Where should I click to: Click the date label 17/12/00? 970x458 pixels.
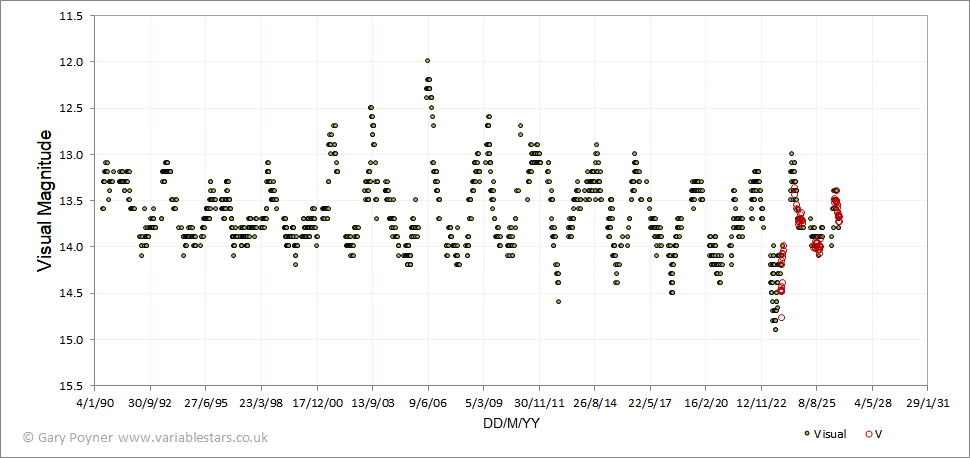[317, 402]
